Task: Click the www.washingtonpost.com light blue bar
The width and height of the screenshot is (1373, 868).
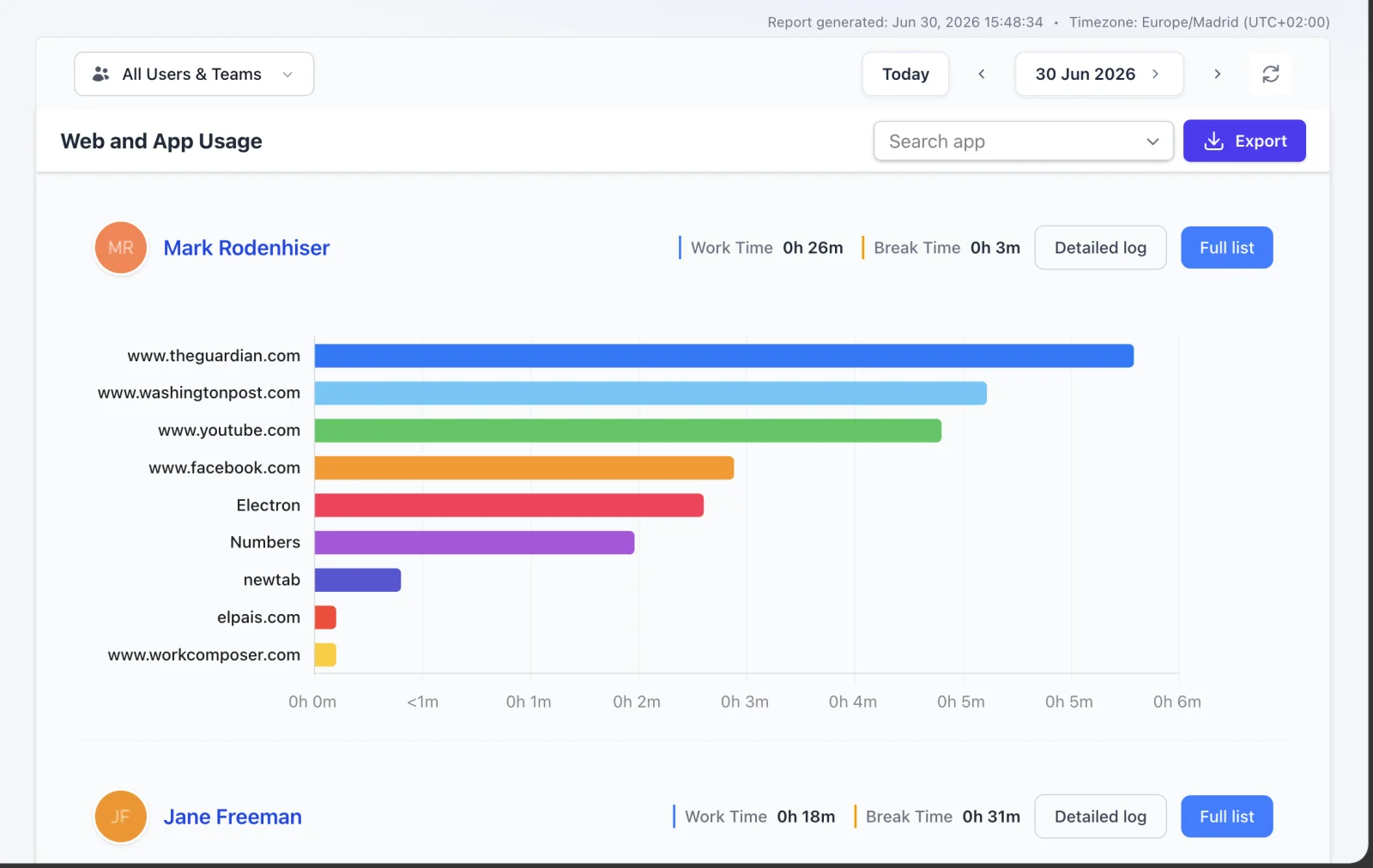Action: pyautogui.click(x=650, y=393)
